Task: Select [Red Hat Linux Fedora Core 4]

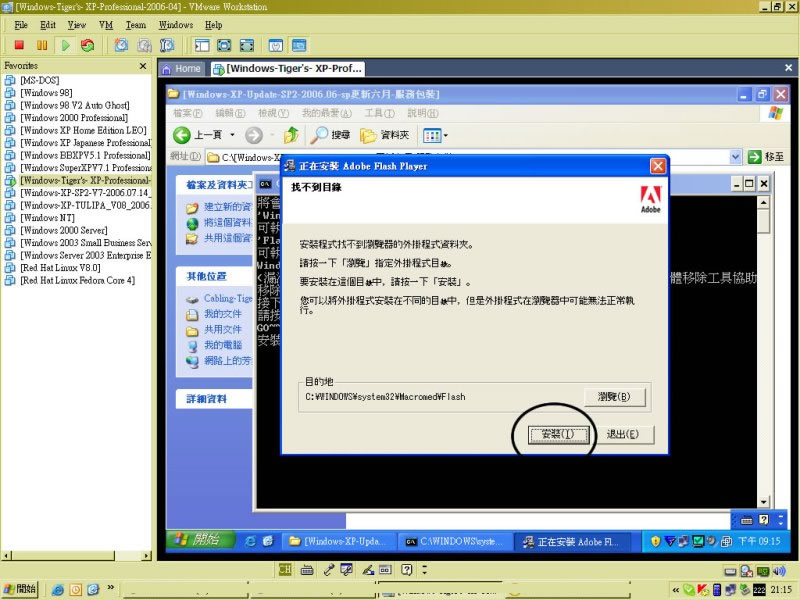Action: click(x=78, y=280)
